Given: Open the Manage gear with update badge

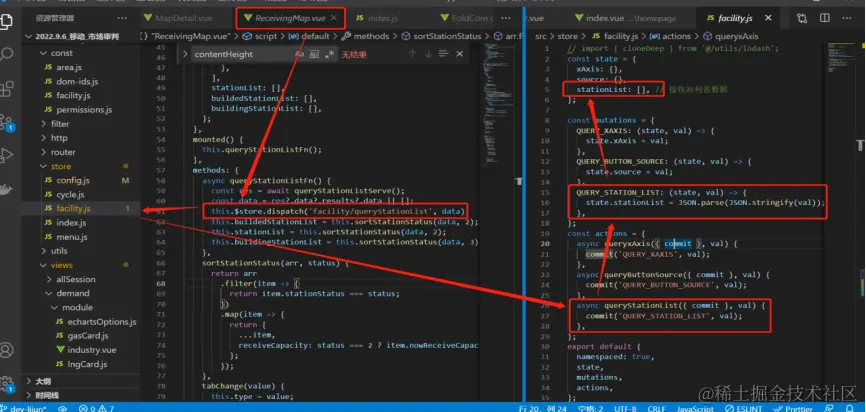Looking at the screenshot, I should [7, 383].
